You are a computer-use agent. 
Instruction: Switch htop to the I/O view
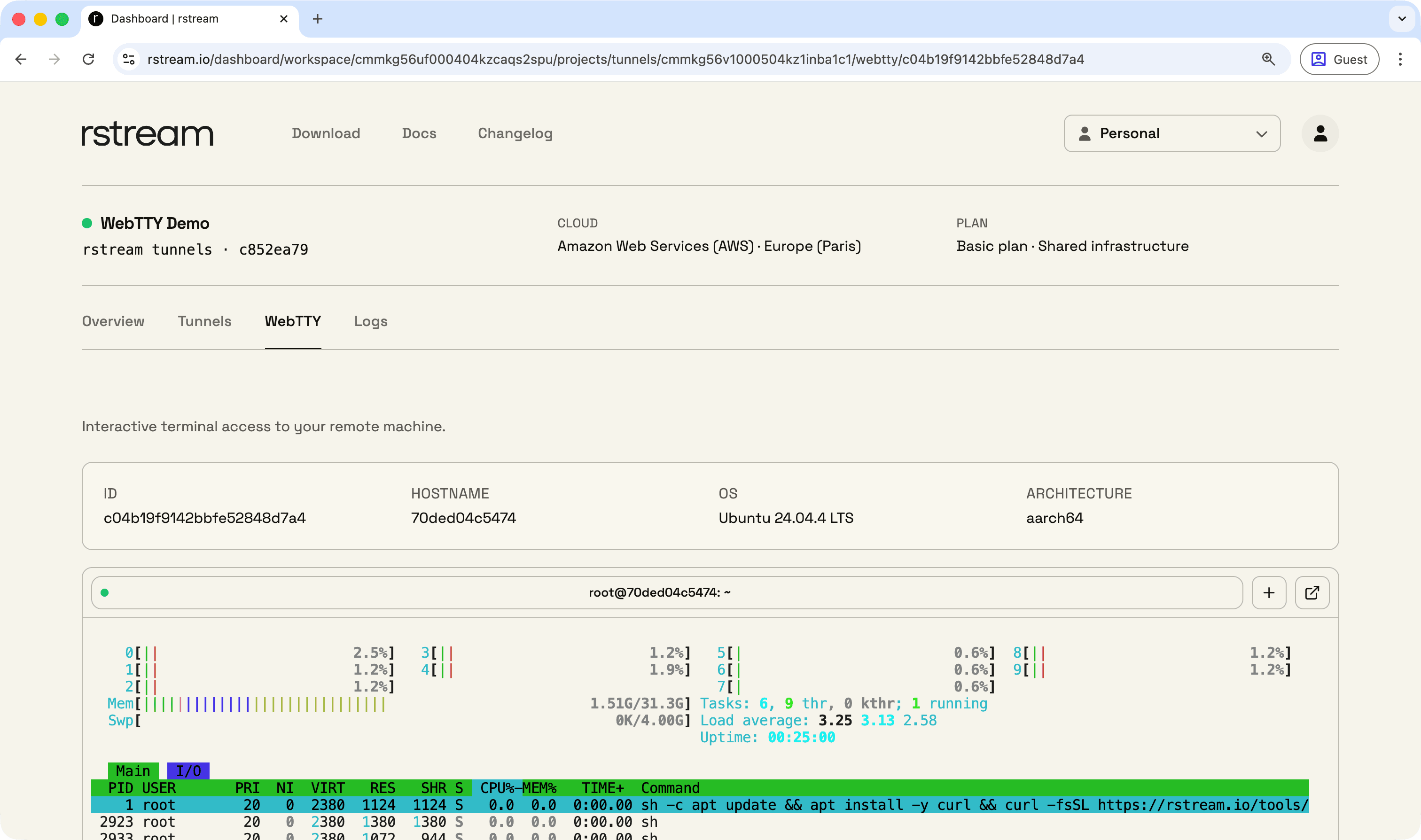188,770
